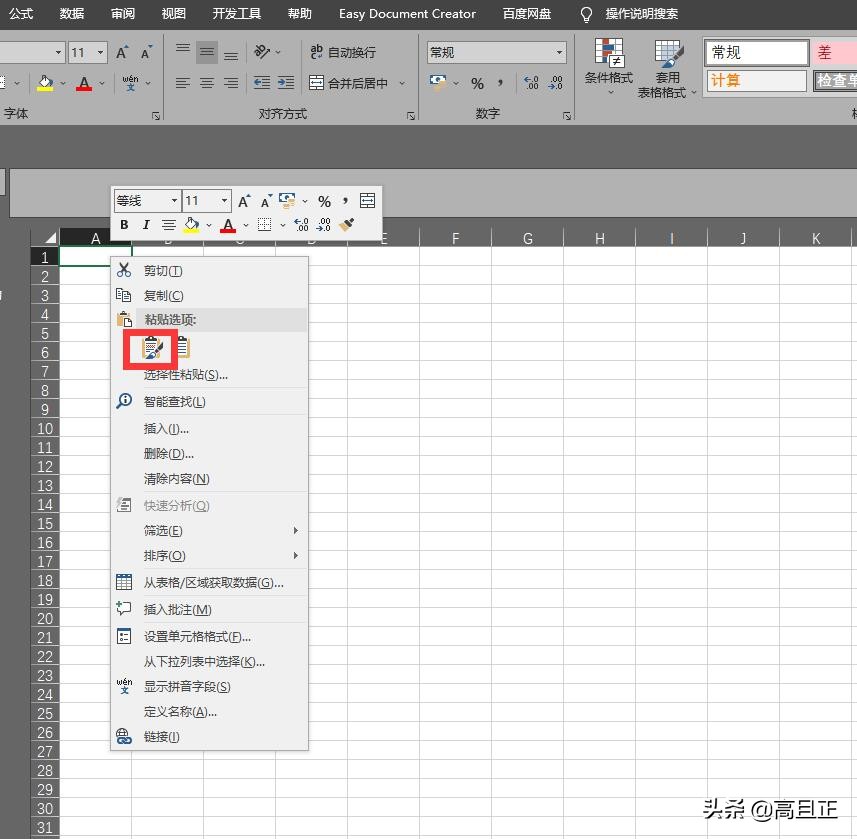
Task: Select row header 10 in the worksheet
Action: click(x=44, y=428)
